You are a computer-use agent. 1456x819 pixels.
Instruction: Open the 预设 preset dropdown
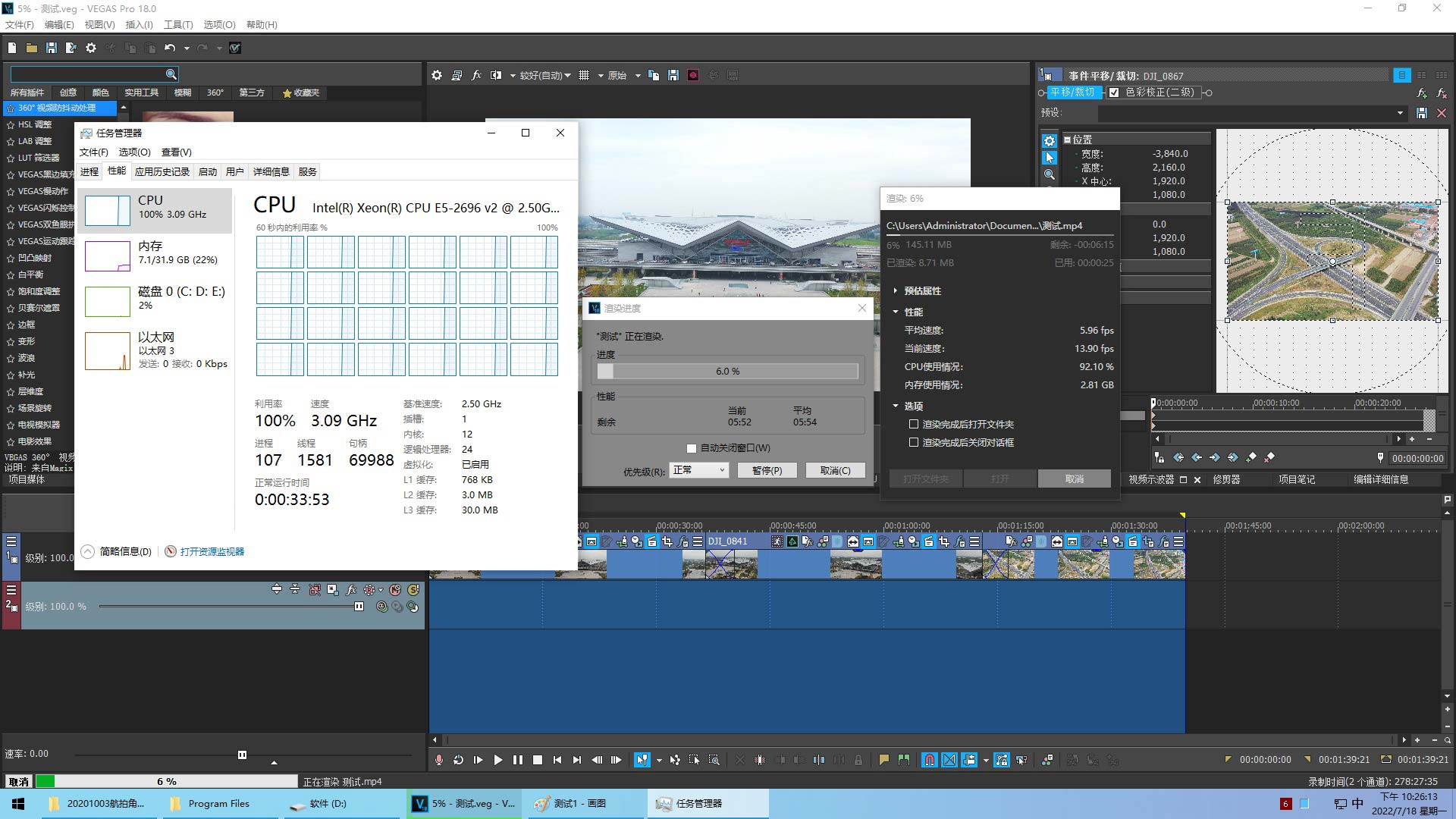1253,113
